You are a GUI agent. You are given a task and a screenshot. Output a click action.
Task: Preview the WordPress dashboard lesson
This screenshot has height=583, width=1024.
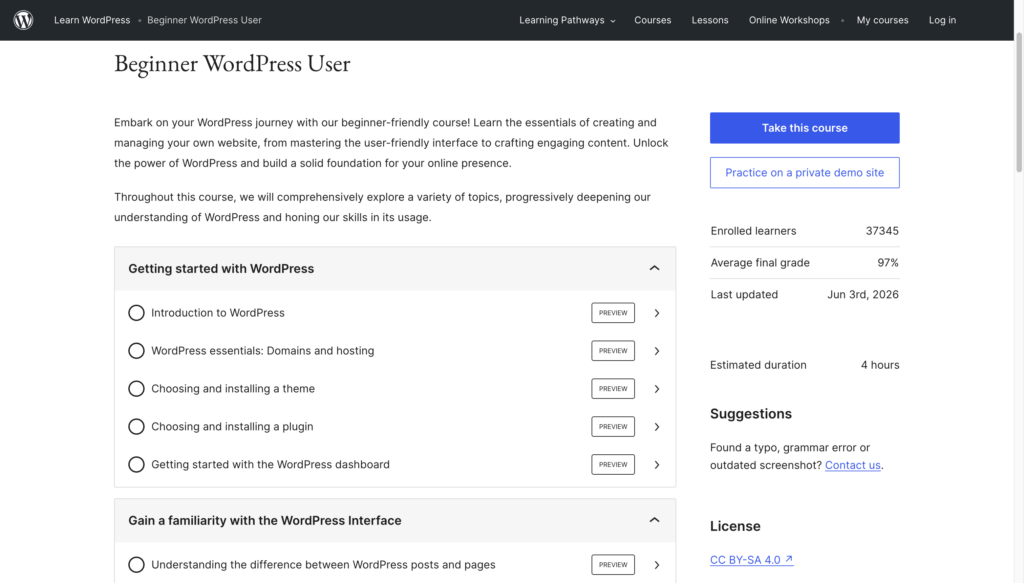pyautogui.click(x=613, y=464)
